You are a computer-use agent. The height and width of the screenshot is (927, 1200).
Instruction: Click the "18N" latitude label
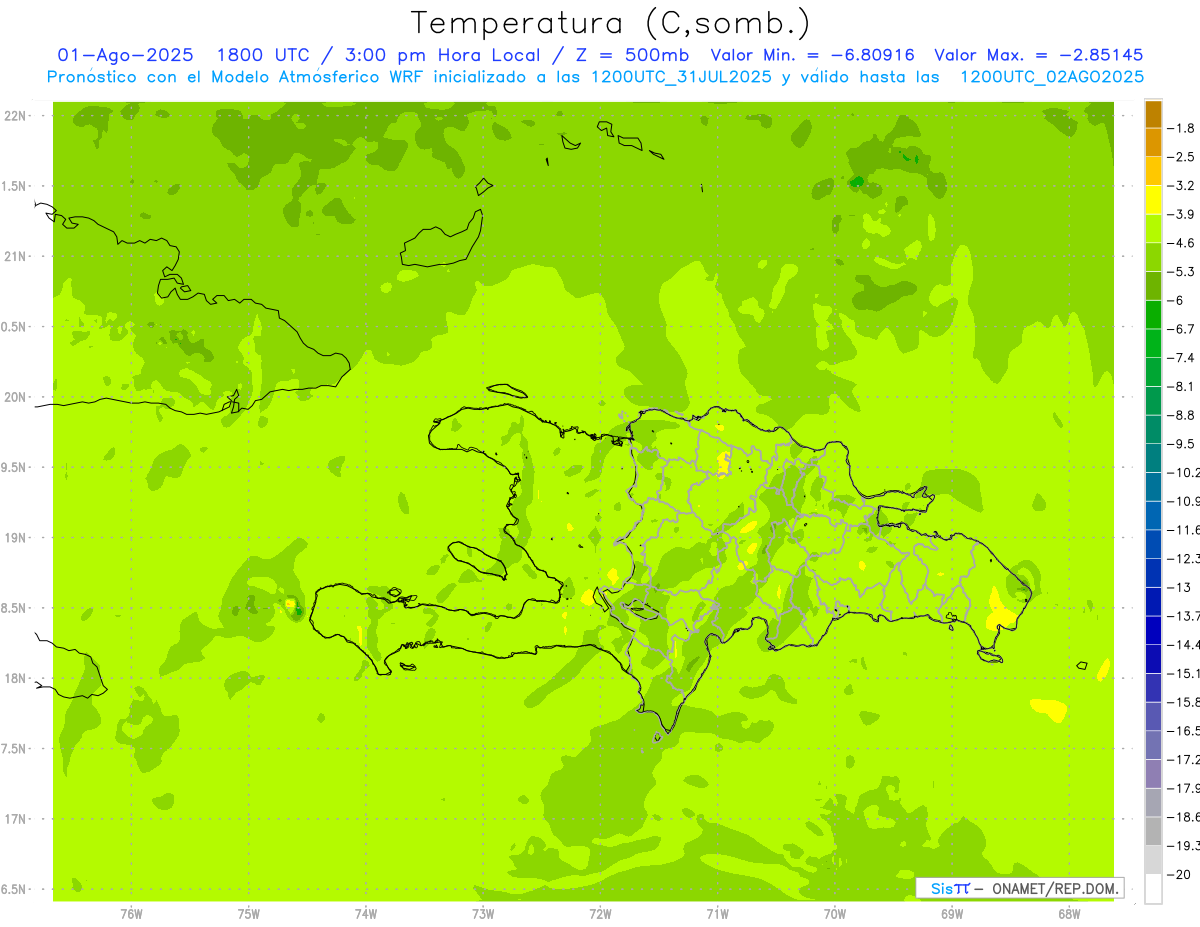coord(17,679)
